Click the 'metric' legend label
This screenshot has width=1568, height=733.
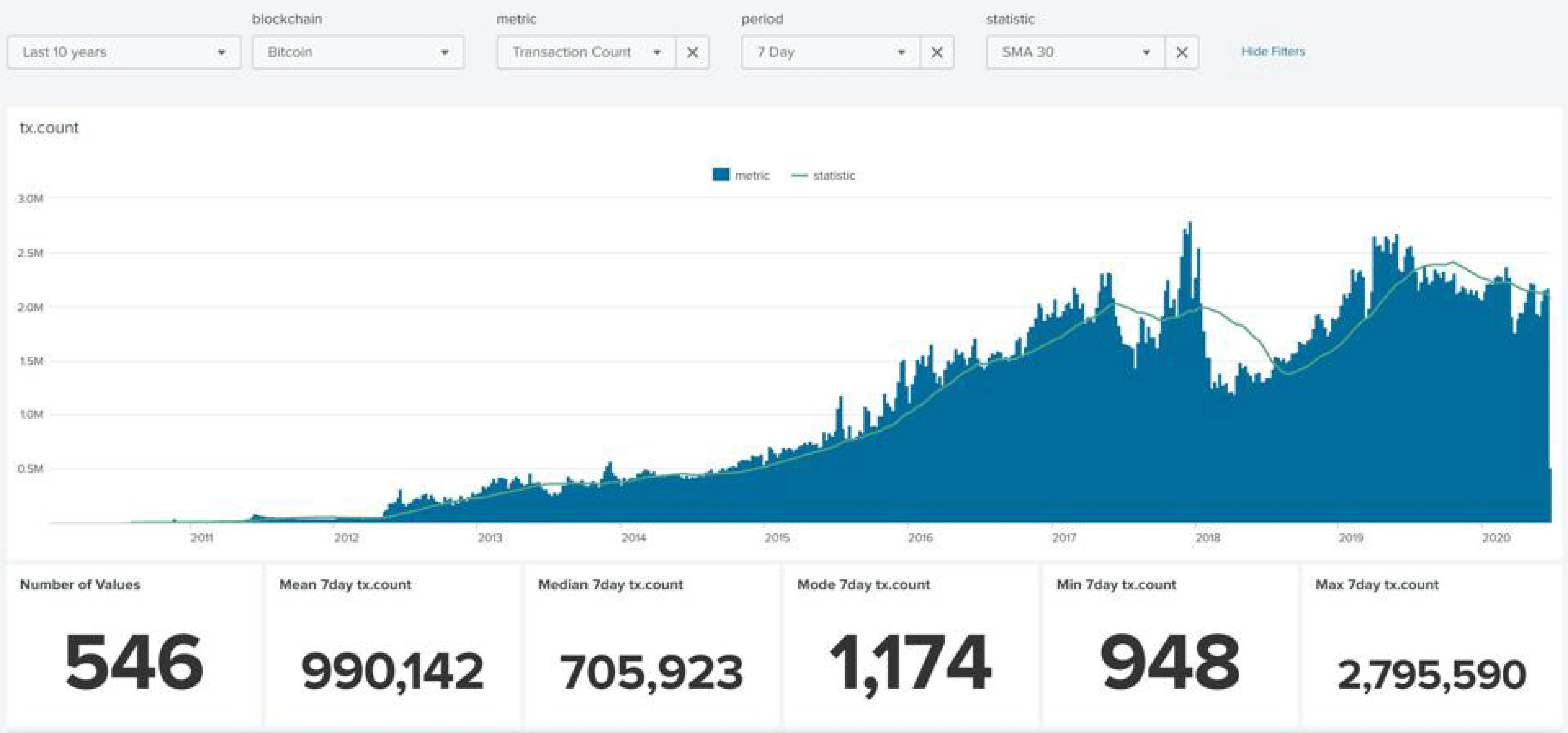[752, 175]
